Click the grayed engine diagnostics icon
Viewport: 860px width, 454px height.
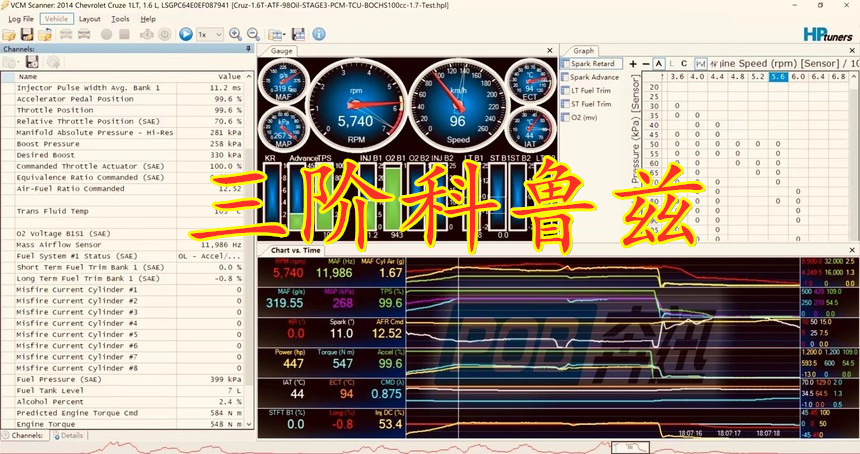(x=146, y=35)
